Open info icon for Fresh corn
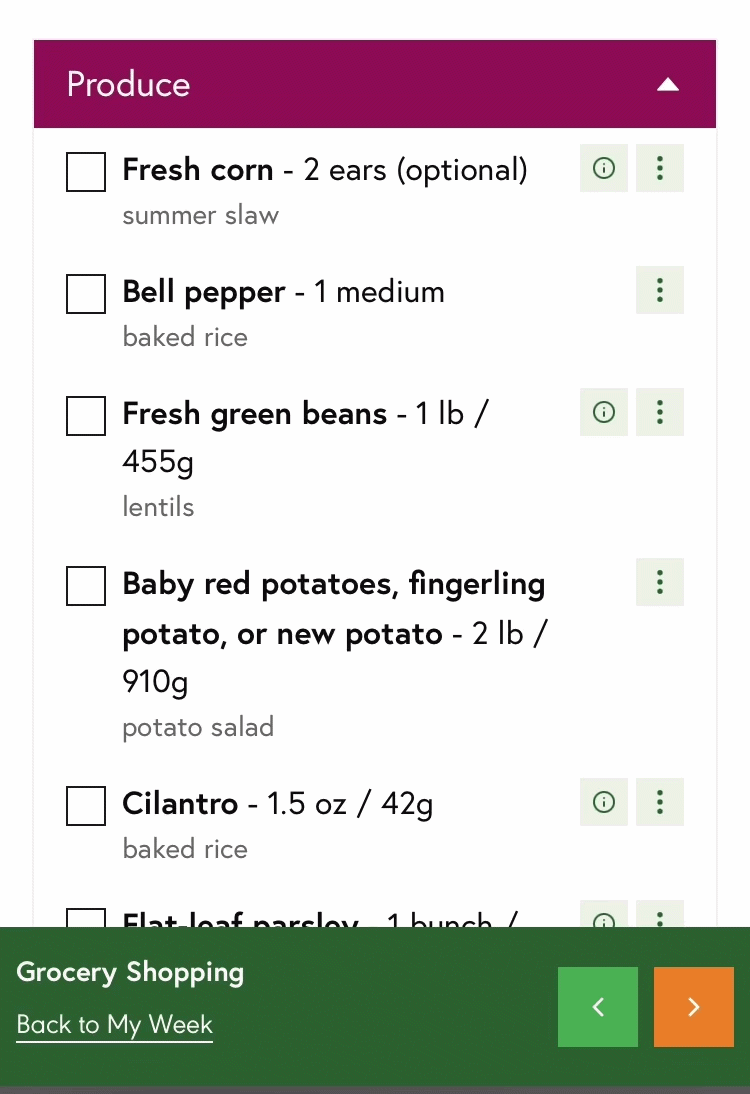This screenshot has width=750, height=1094. [604, 168]
